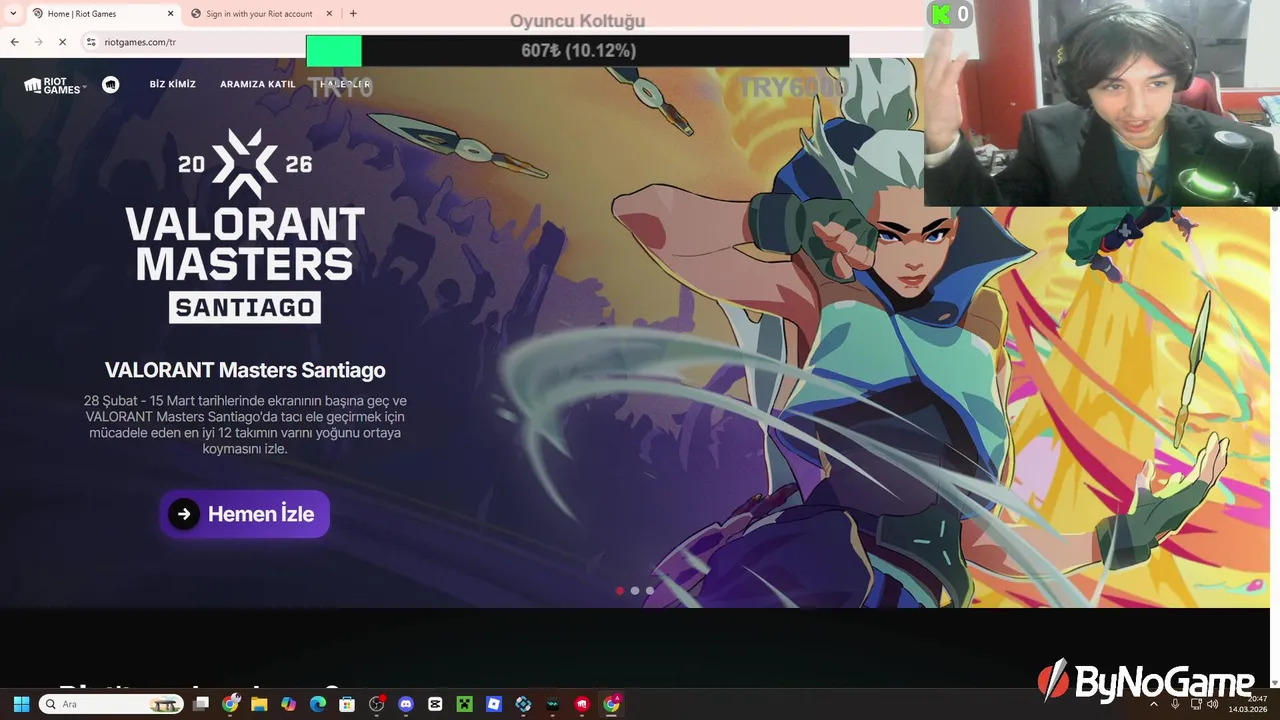
Task: Select the second carousel dot
Action: (635, 591)
